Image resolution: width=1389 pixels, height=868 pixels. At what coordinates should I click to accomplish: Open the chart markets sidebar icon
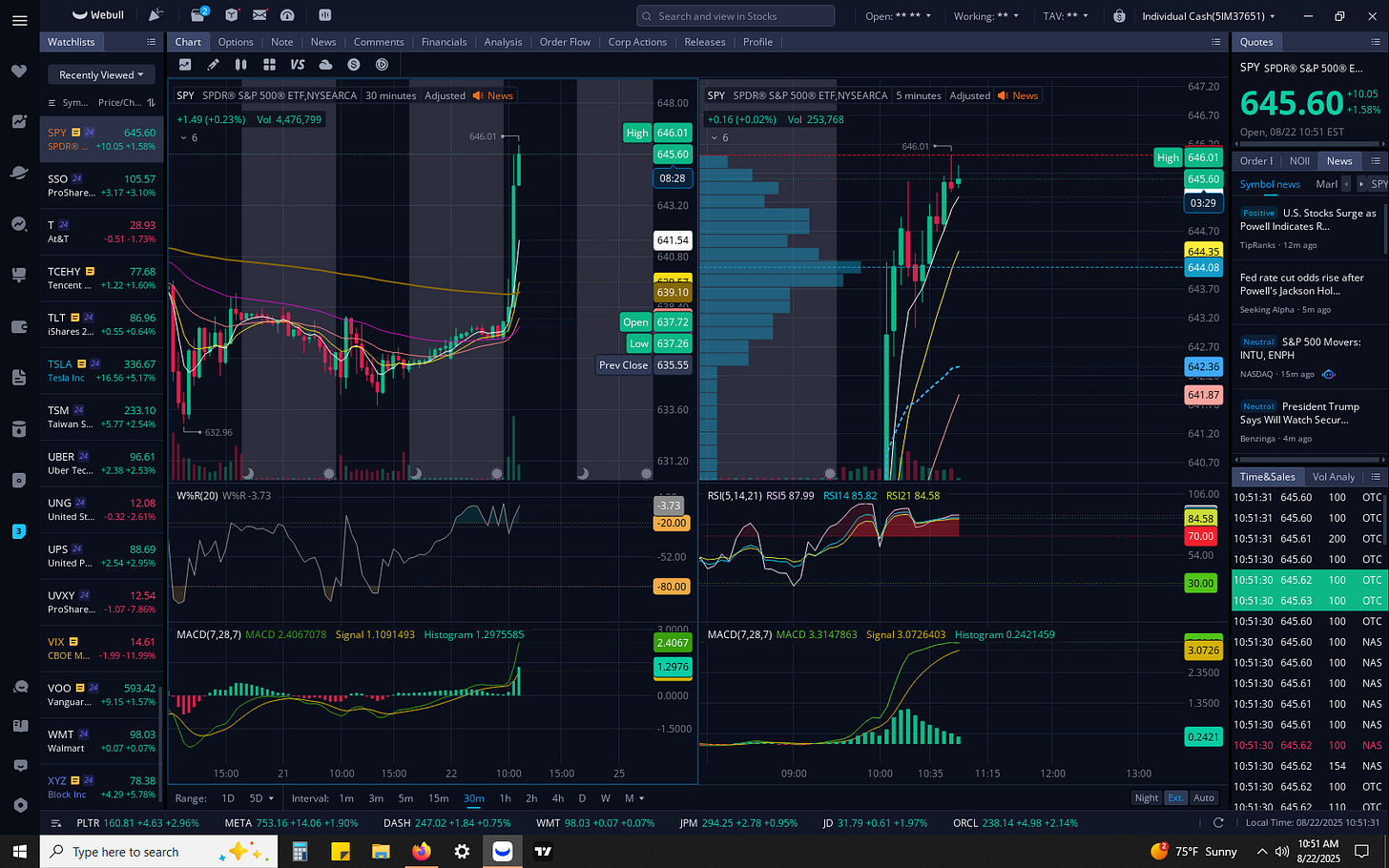pos(19,121)
